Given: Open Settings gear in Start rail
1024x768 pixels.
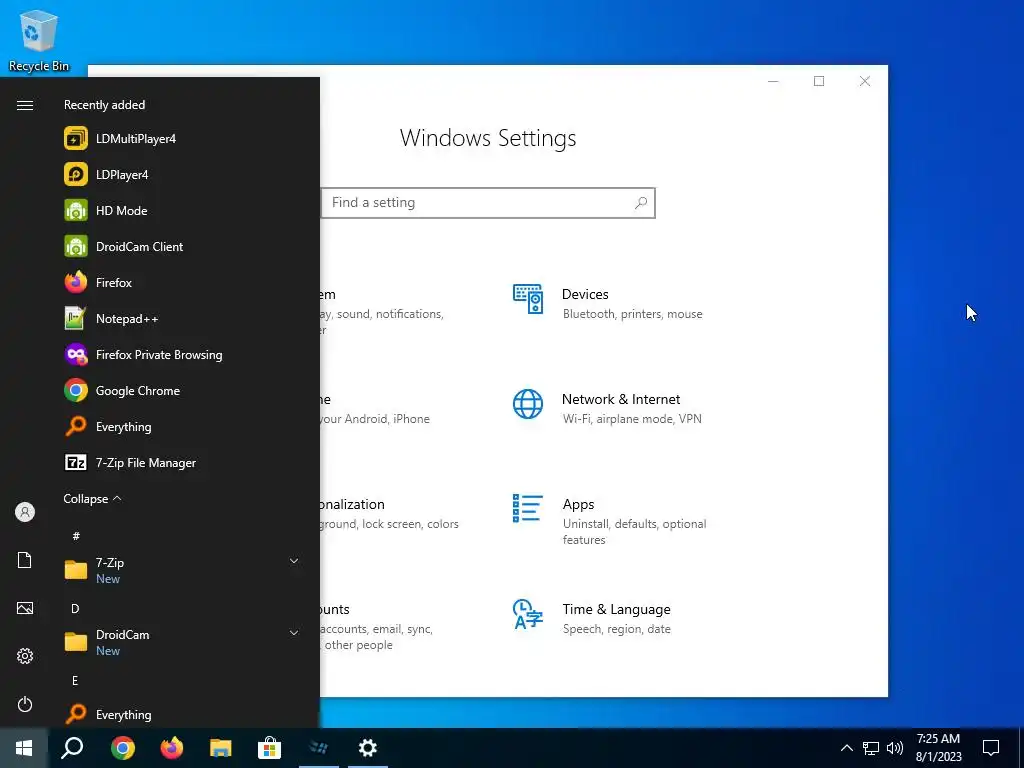Looking at the screenshot, I should pos(25,656).
